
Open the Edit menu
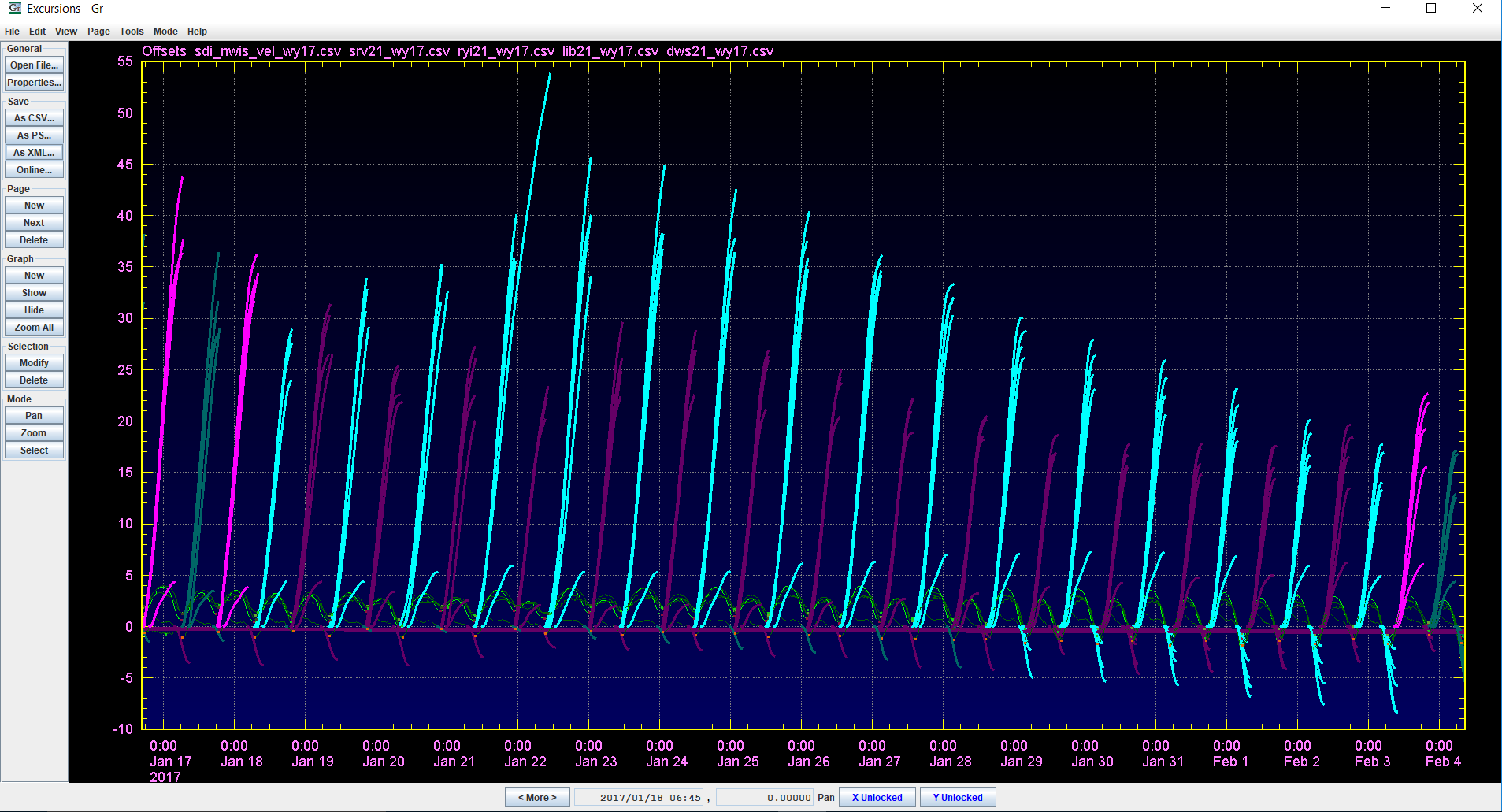tap(38, 32)
